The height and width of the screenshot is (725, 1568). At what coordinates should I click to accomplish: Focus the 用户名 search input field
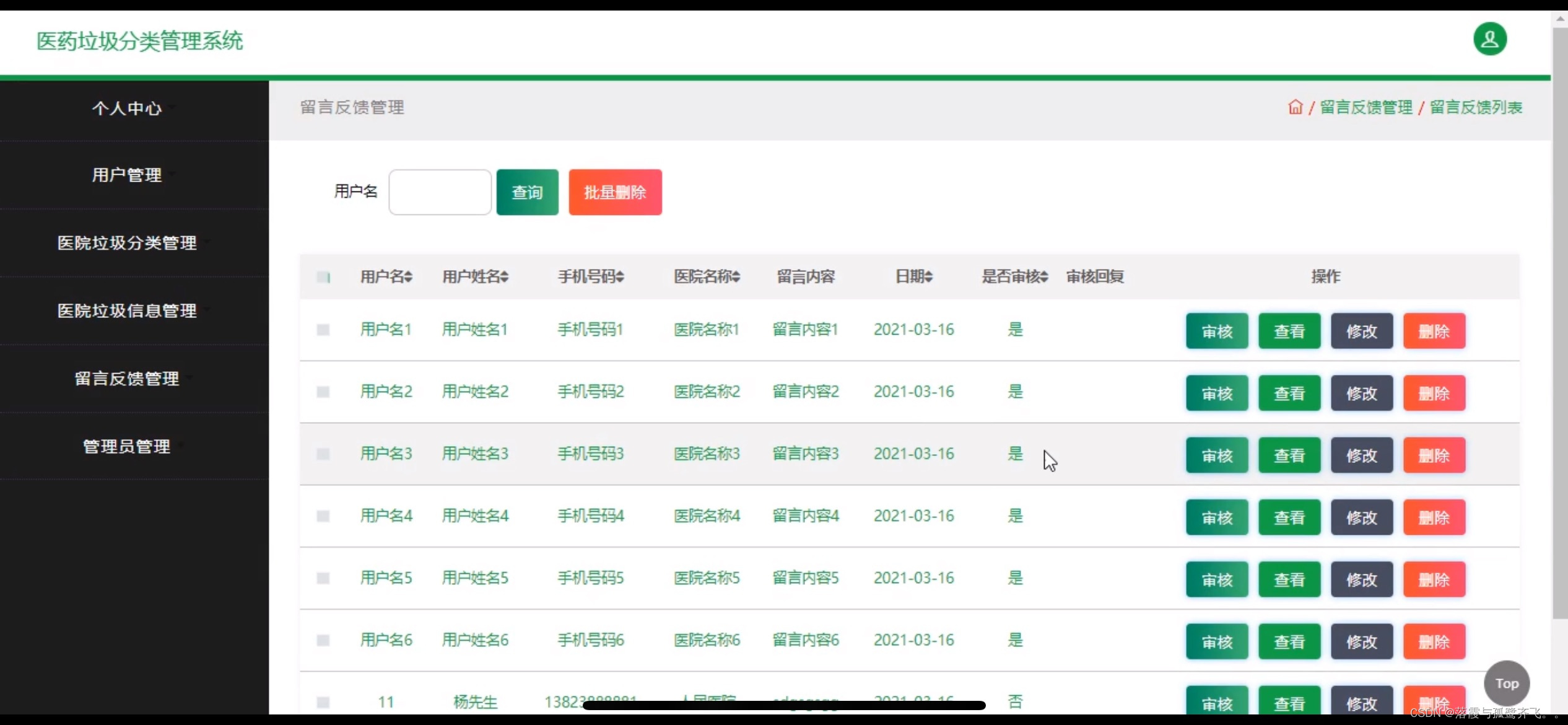click(440, 192)
